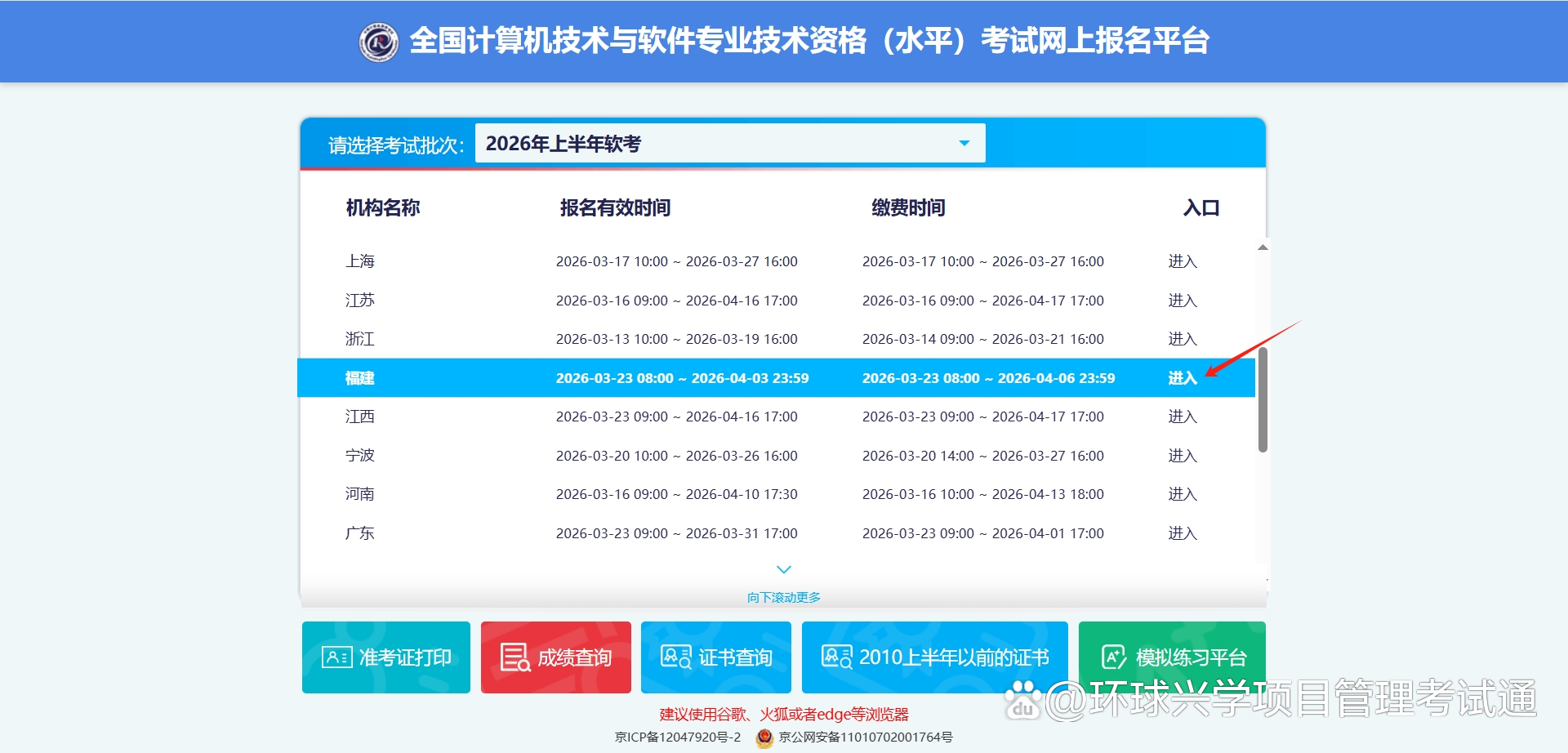Click 进入 link for 浙江 row
The height and width of the screenshot is (753, 1568).
[x=1182, y=339]
